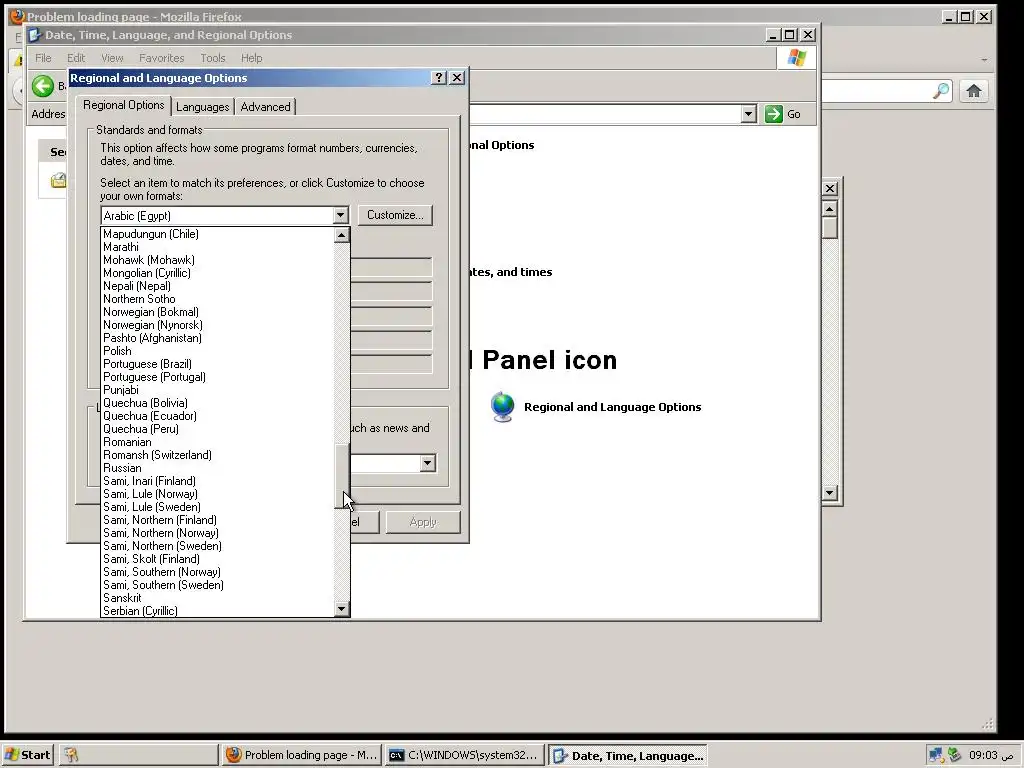
Task: Switch to the C:\WINDOWS\system32 taskbar button
Action: tap(464, 755)
